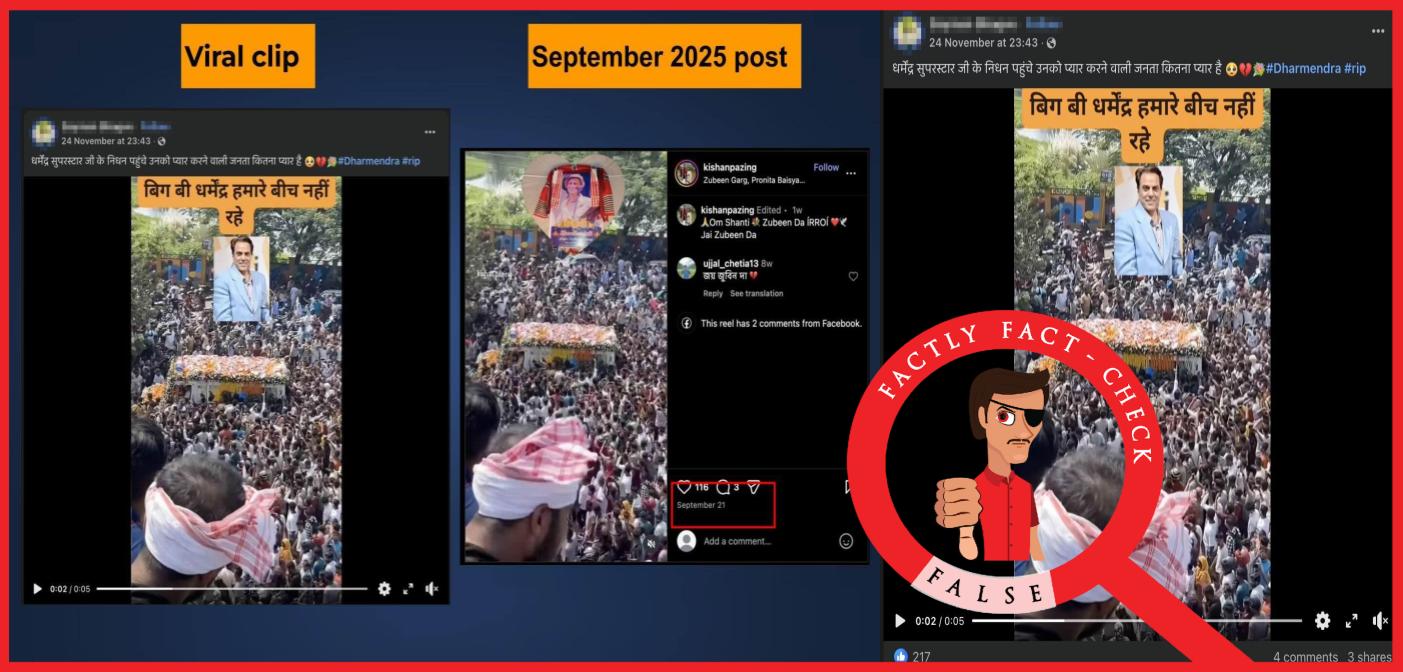
Task: Play the right Facebook video
Action: pos(900,621)
